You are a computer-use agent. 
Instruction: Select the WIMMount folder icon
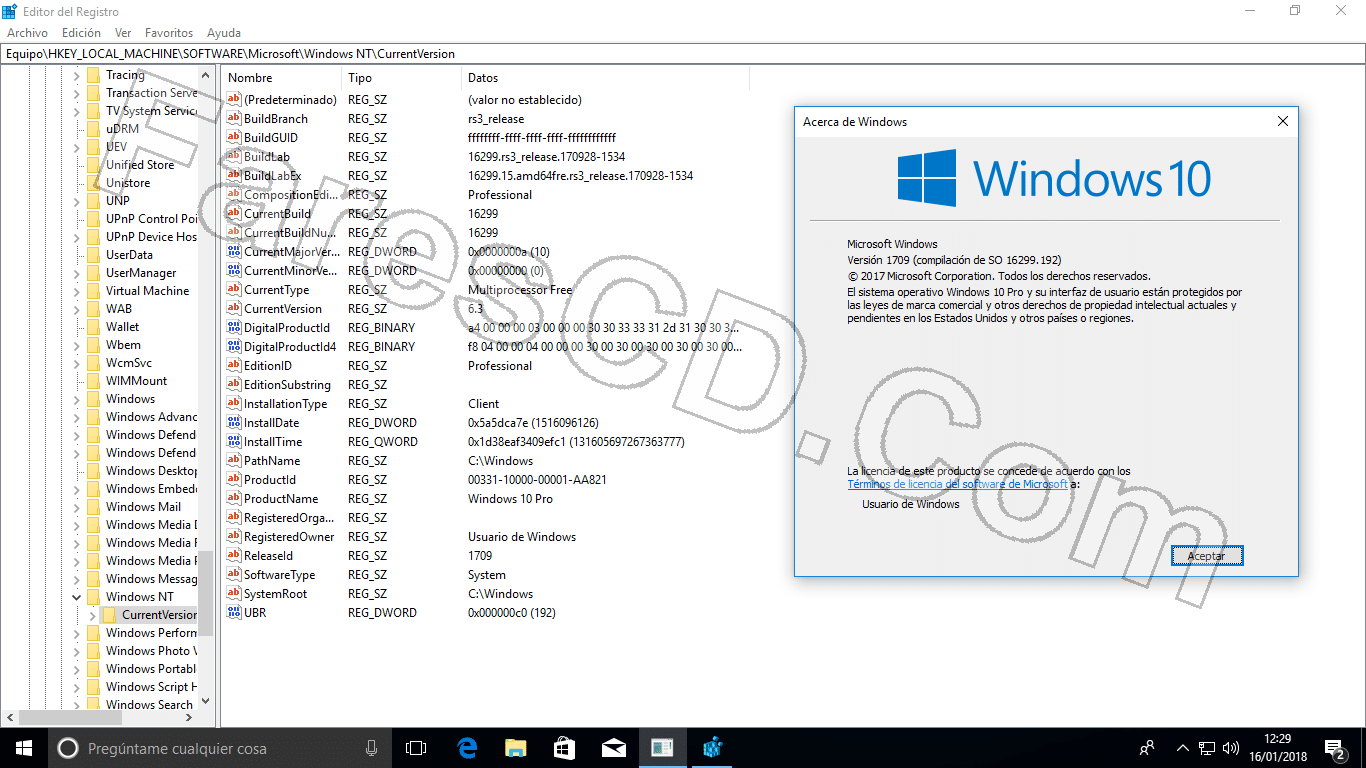(94, 381)
